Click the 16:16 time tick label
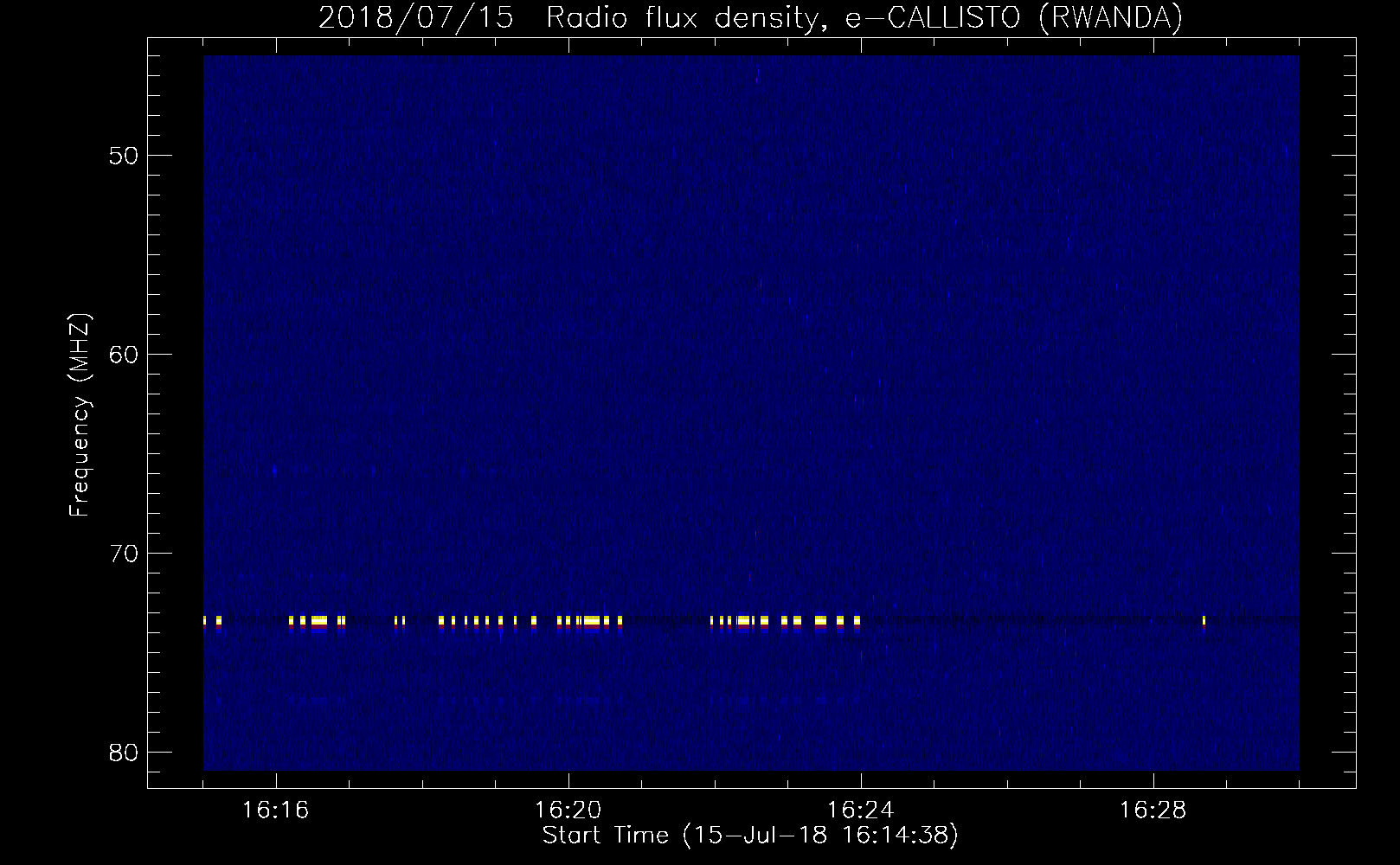The height and width of the screenshot is (865, 1400). click(276, 811)
